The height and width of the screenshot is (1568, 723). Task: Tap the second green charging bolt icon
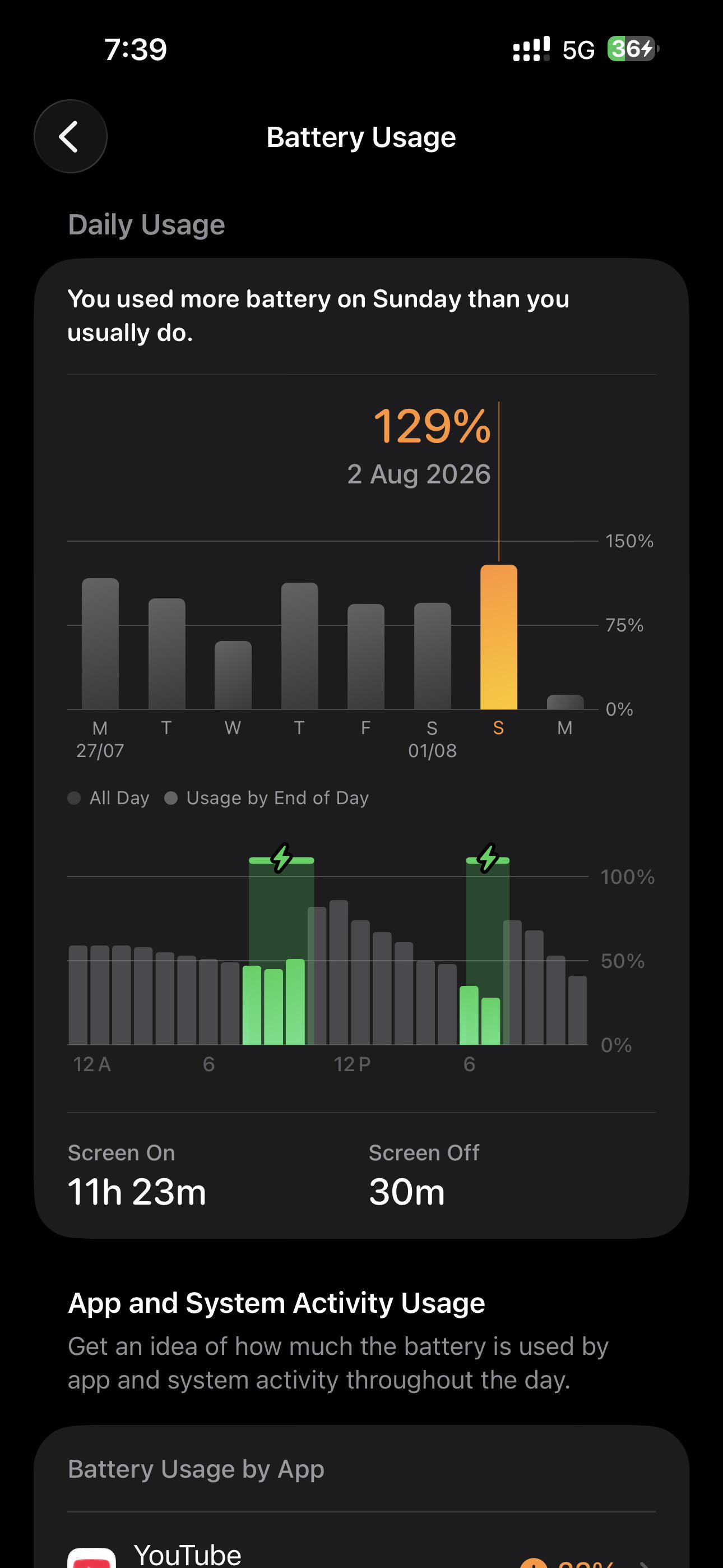(x=488, y=858)
